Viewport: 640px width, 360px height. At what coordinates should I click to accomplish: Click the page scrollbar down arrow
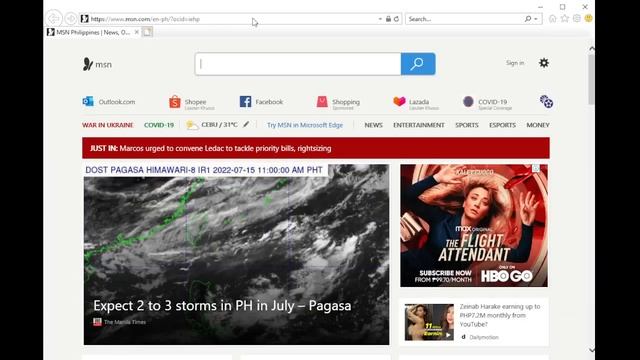pyautogui.click(x=591, y=350)
